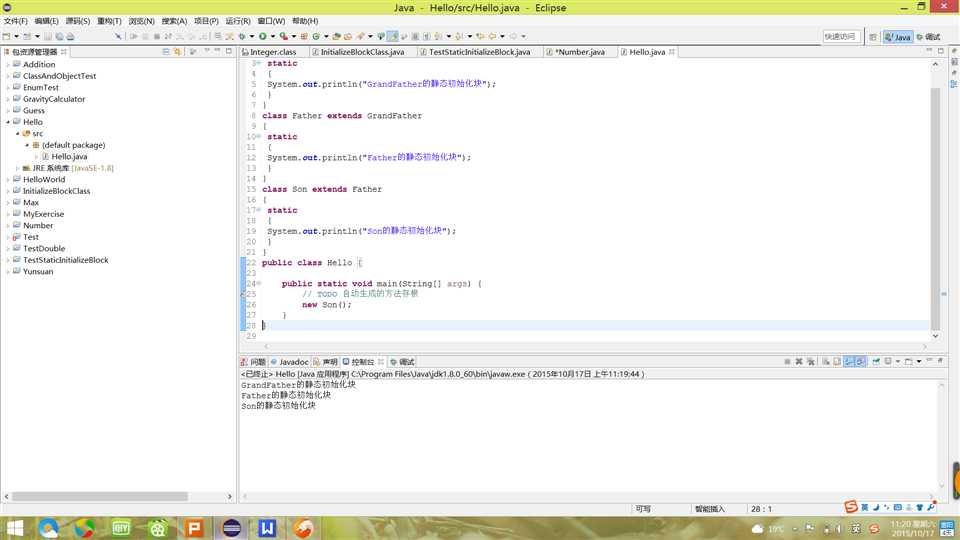Click the Sogou S input method icon
The height and width of the screenshot is (540, 960).
coord(851,507)
